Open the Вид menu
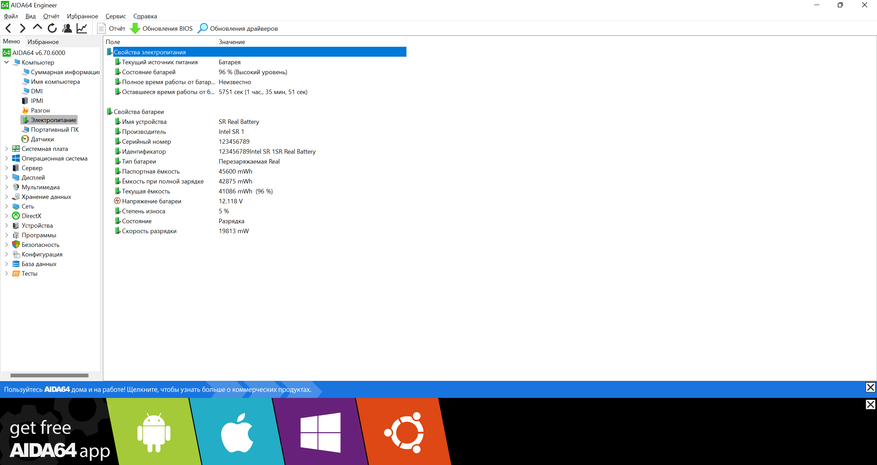This screenshot has width=877, height=465. tap(31, 16)
